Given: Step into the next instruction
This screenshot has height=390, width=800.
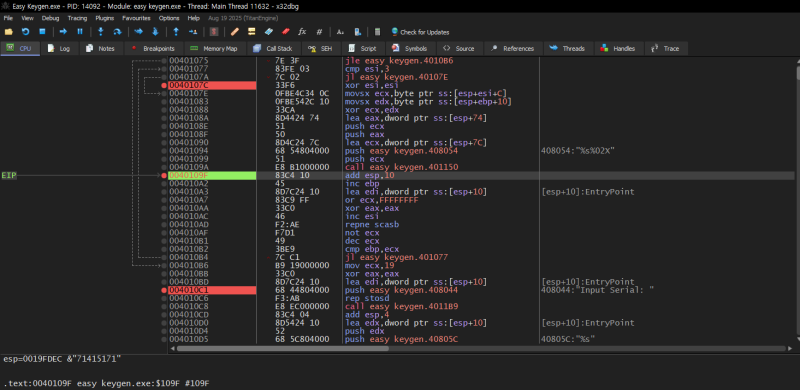Looking at the screenshot, I should [x=101, y=32].
